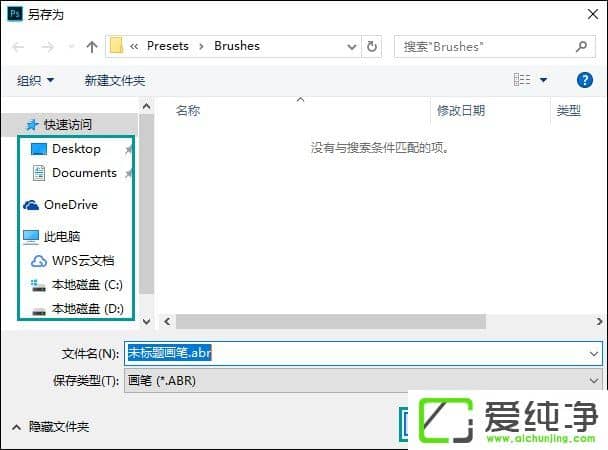
Task: Click the refresh icon beside address bar
Action: (372, 46)
